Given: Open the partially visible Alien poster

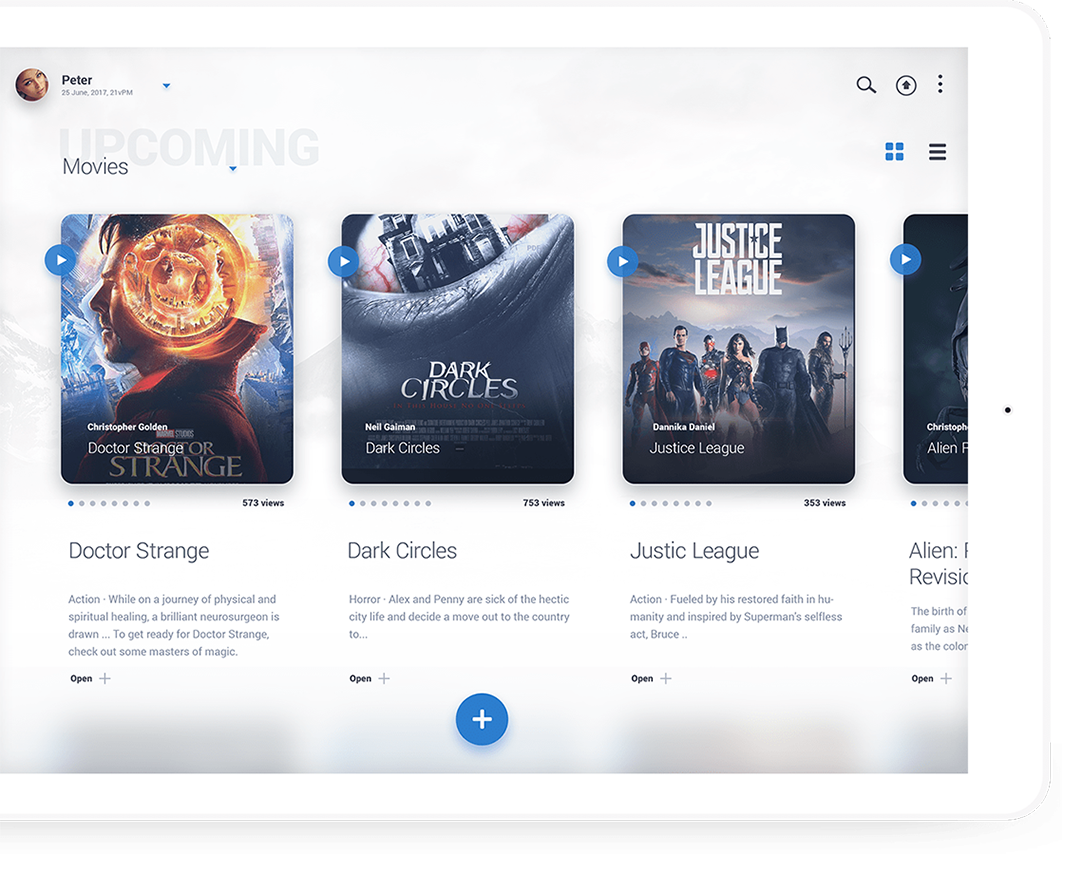Looking at the screenshot, I should pyautogui.click(x=935, y=348).
